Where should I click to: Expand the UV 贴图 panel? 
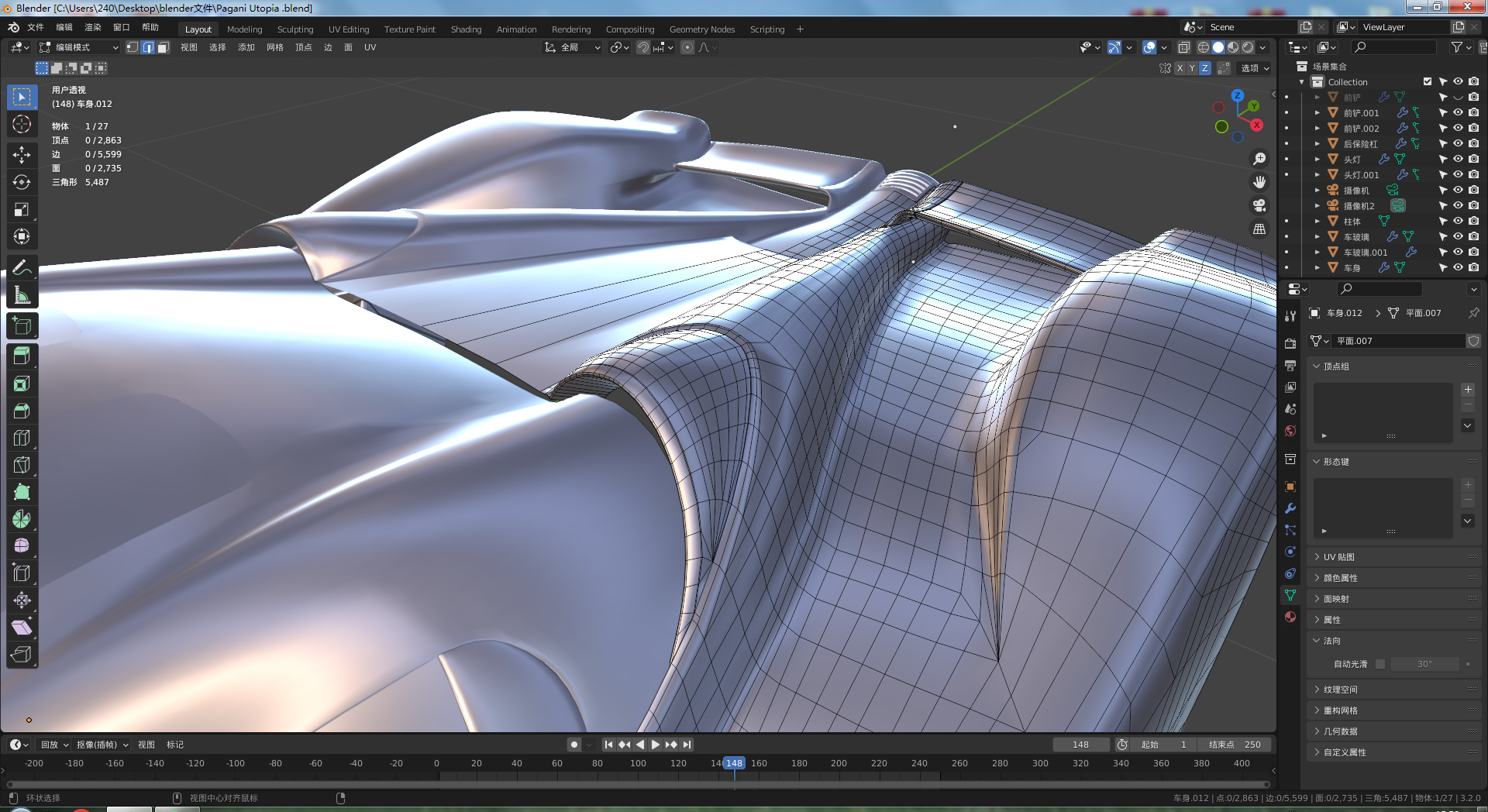1338,557
